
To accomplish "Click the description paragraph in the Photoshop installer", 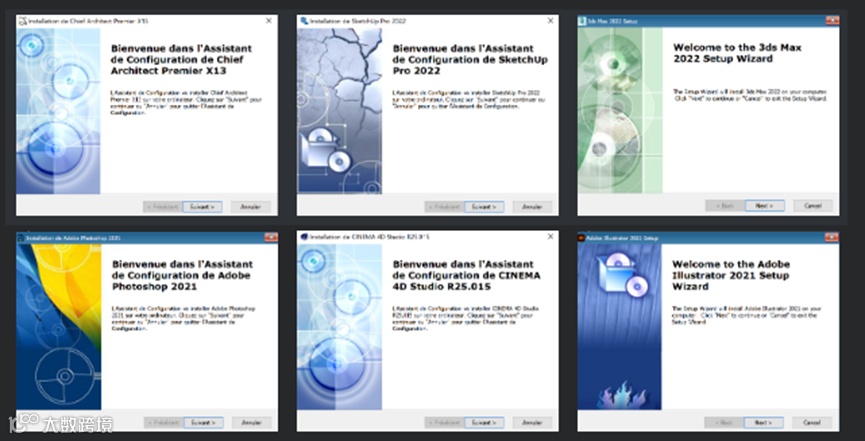I will coord(186,318).
